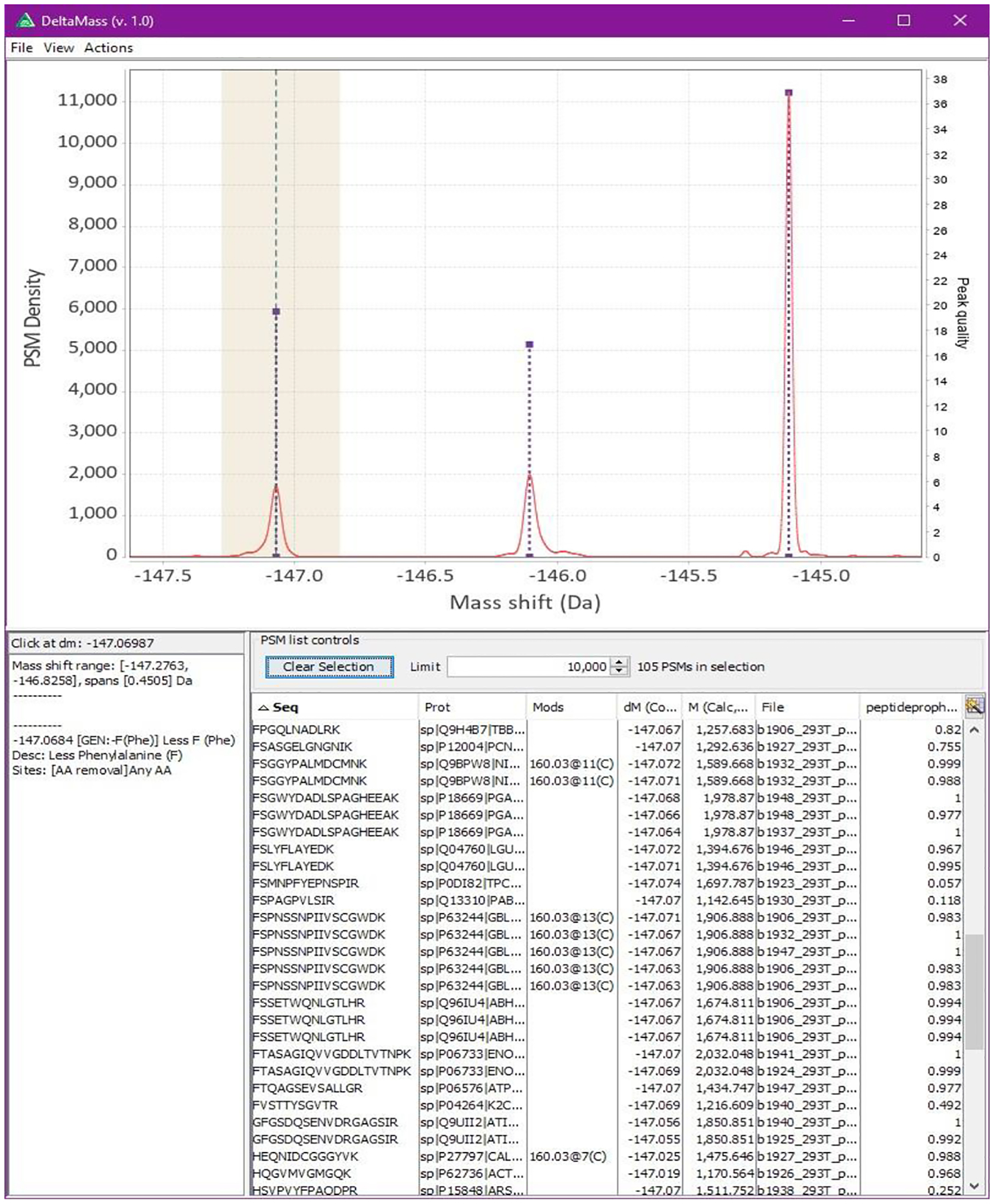This screenshot has height=1204, width=994.
Task: Click the PSM table vertical scrollbar thumb
Action: [x=975, y=991]
